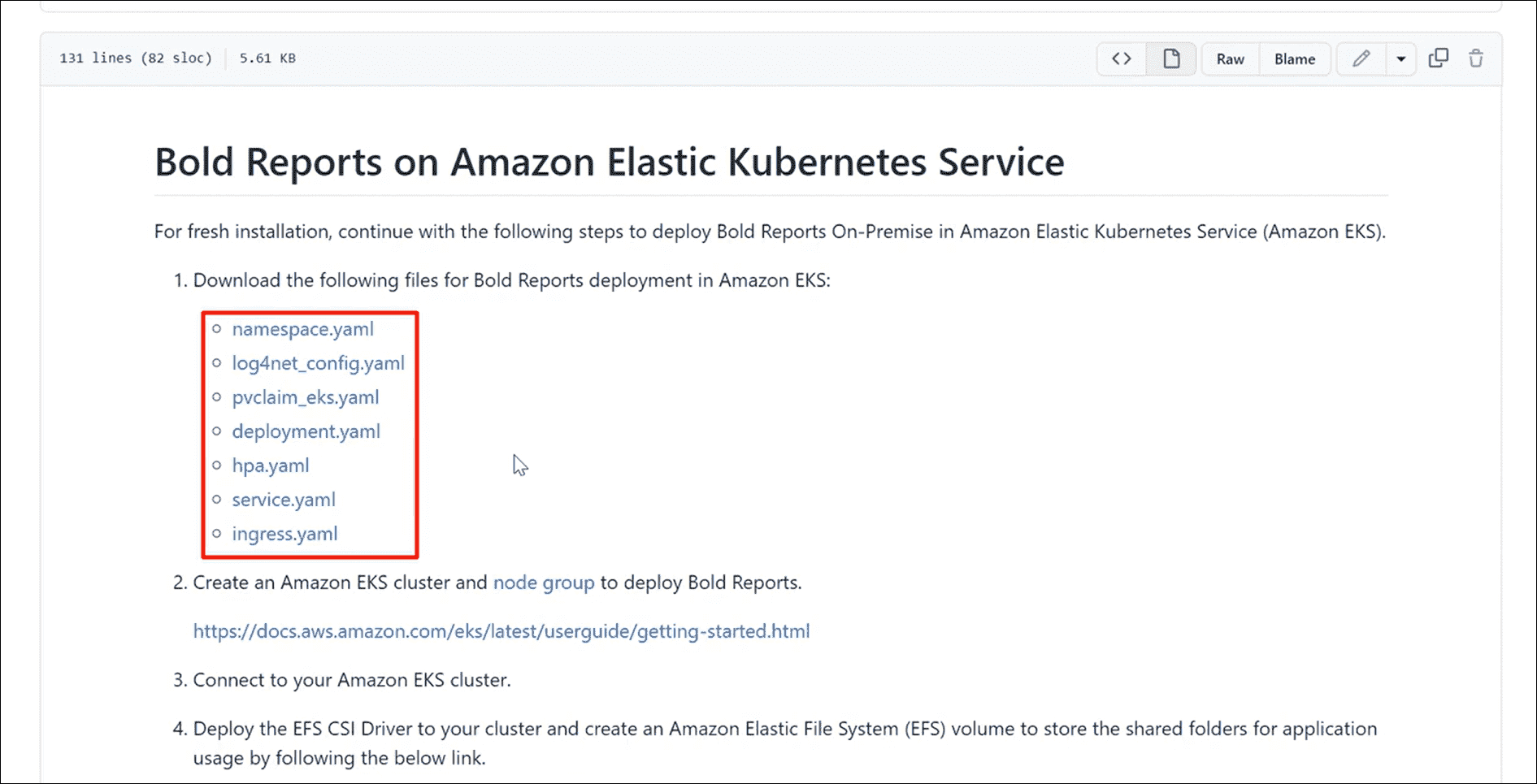The width and height of the screenshot is (1537, 784).
Task: Click the ingress.yaml link
Action: pos(284,534)
